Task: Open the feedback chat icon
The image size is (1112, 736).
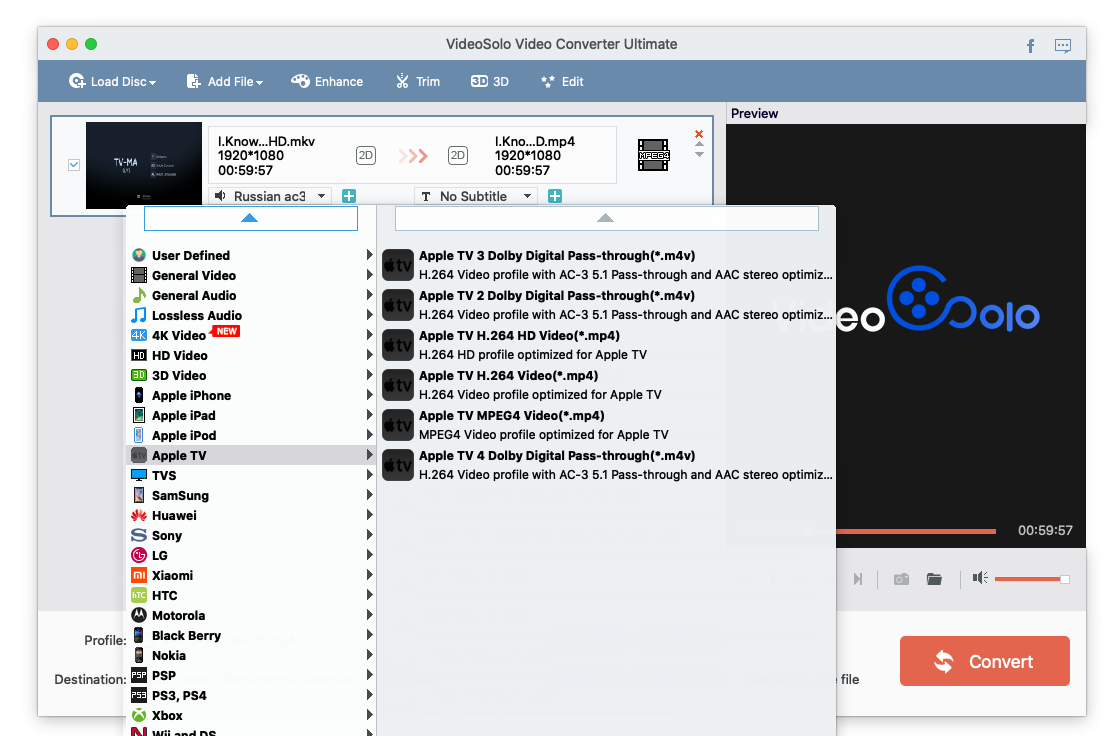Action: click(x=1063, y=46)
